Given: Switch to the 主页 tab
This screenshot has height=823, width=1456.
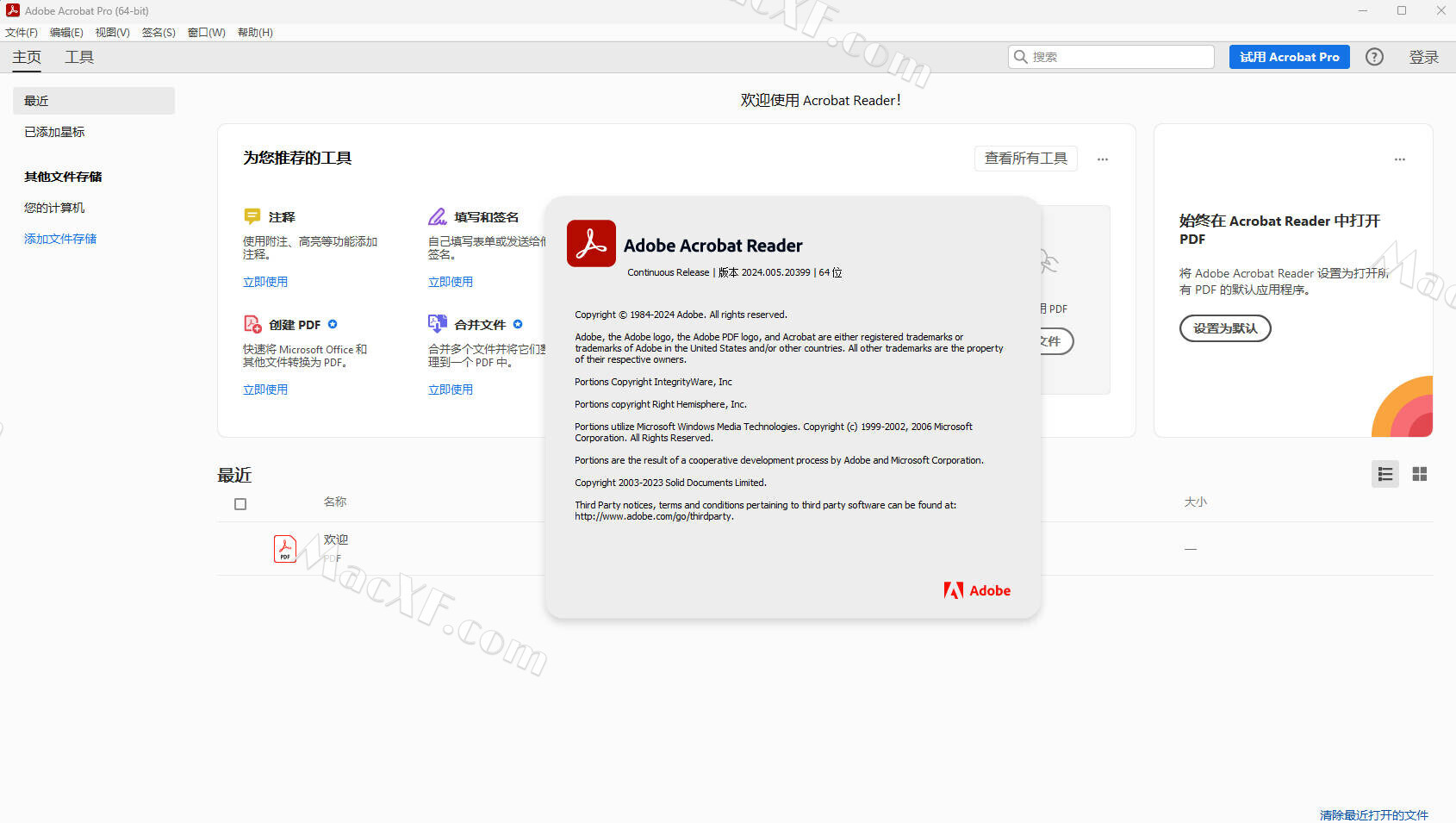Looking at the screenshot, I should [27, 57].
